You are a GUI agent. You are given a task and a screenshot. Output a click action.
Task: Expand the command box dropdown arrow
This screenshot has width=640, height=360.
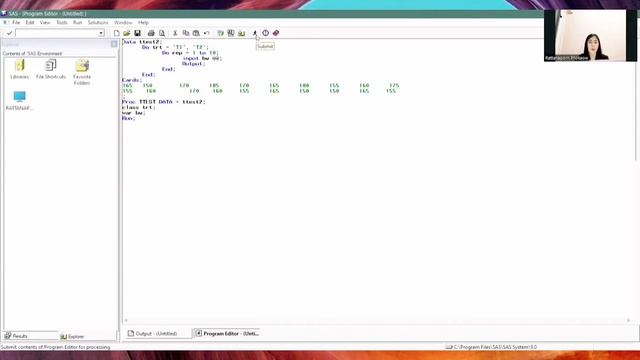101,33
